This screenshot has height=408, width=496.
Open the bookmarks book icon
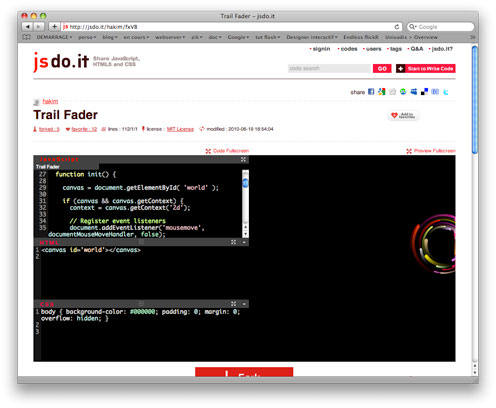click(26, 37)
